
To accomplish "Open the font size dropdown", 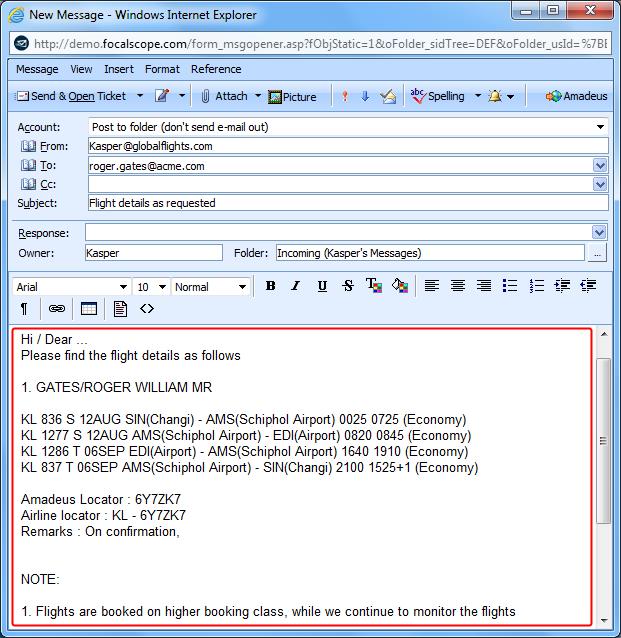I will point(162,287).
